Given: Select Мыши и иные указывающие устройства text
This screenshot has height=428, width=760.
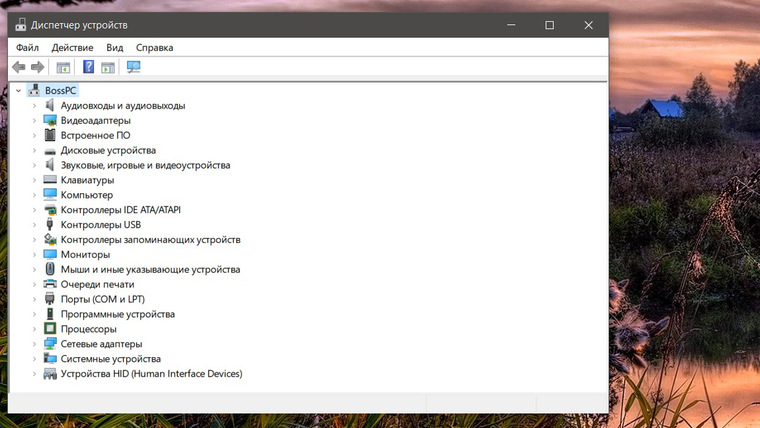Looking at the screenshot, I should [150, 269].
